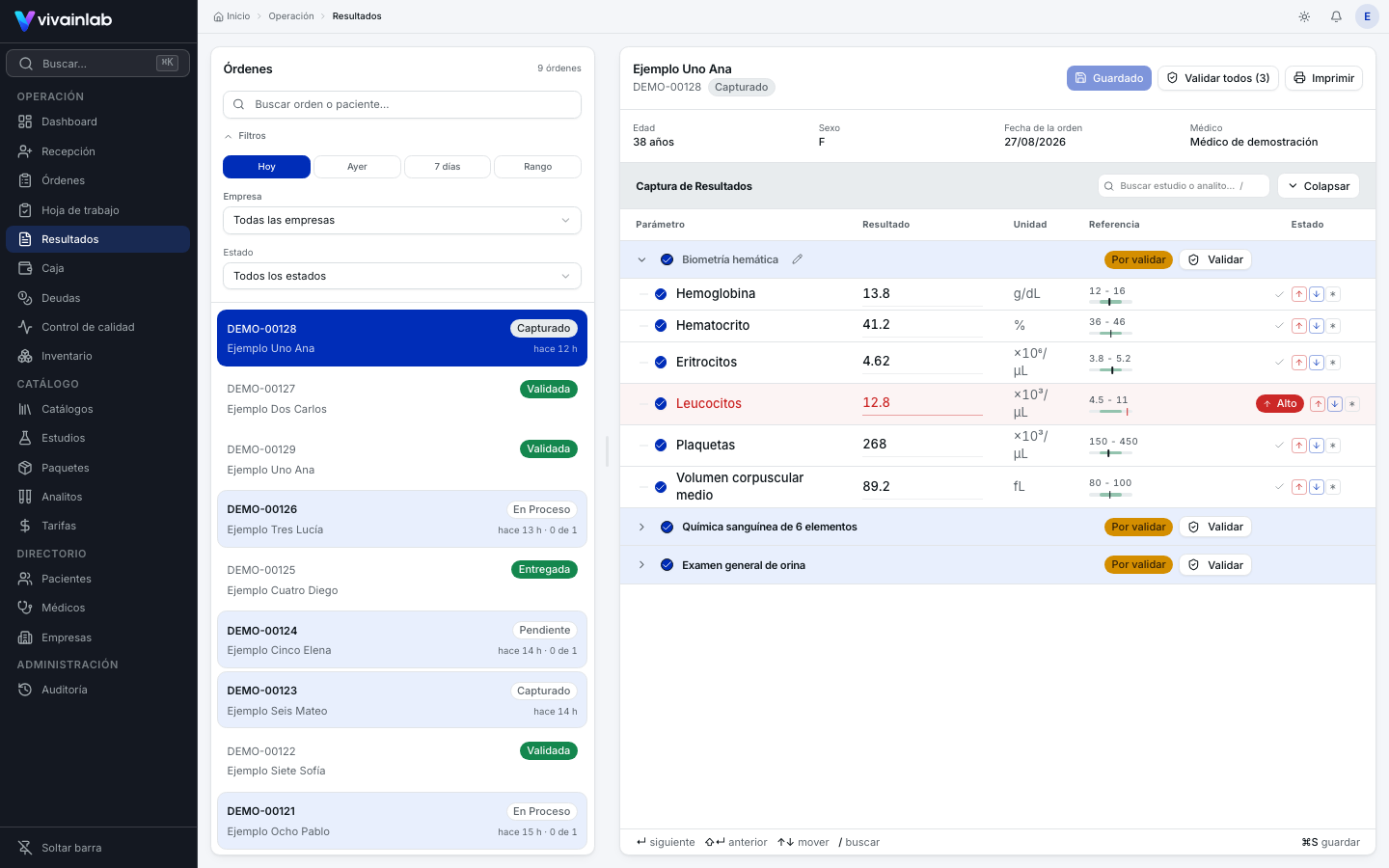This screenshot has height=868, width=1389.
Task: Collapse the Filtros section
Action: pos(245,136)
